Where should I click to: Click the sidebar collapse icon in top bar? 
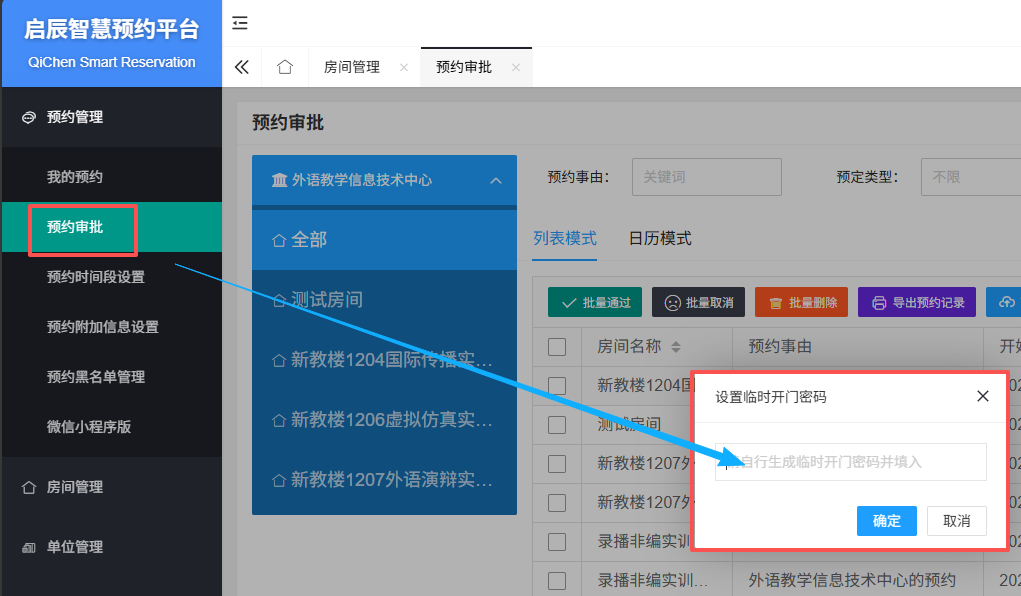tap(240, 23)
